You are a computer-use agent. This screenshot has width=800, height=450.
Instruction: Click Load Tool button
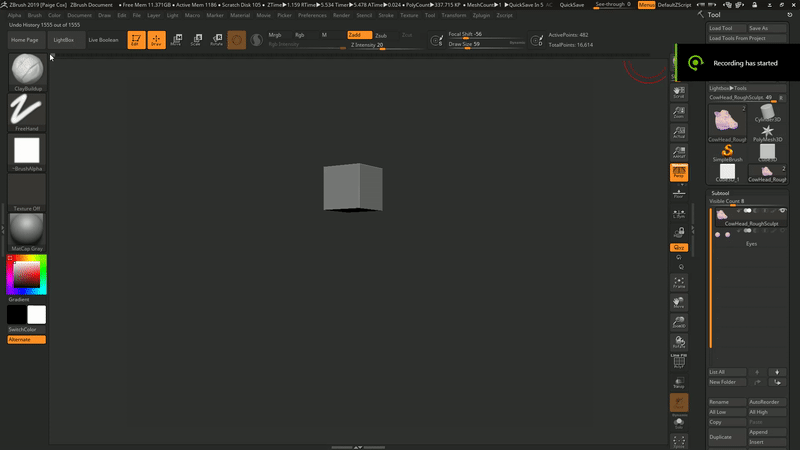coord(727,28)
